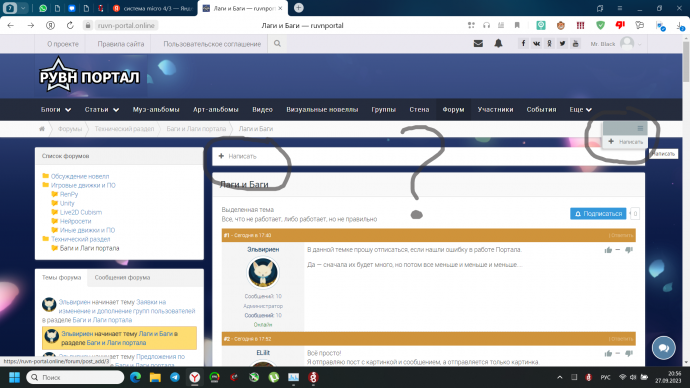This screenshot has width=690, height=388.
Task: Open the События menu item
Action: (x=541, y=110)
